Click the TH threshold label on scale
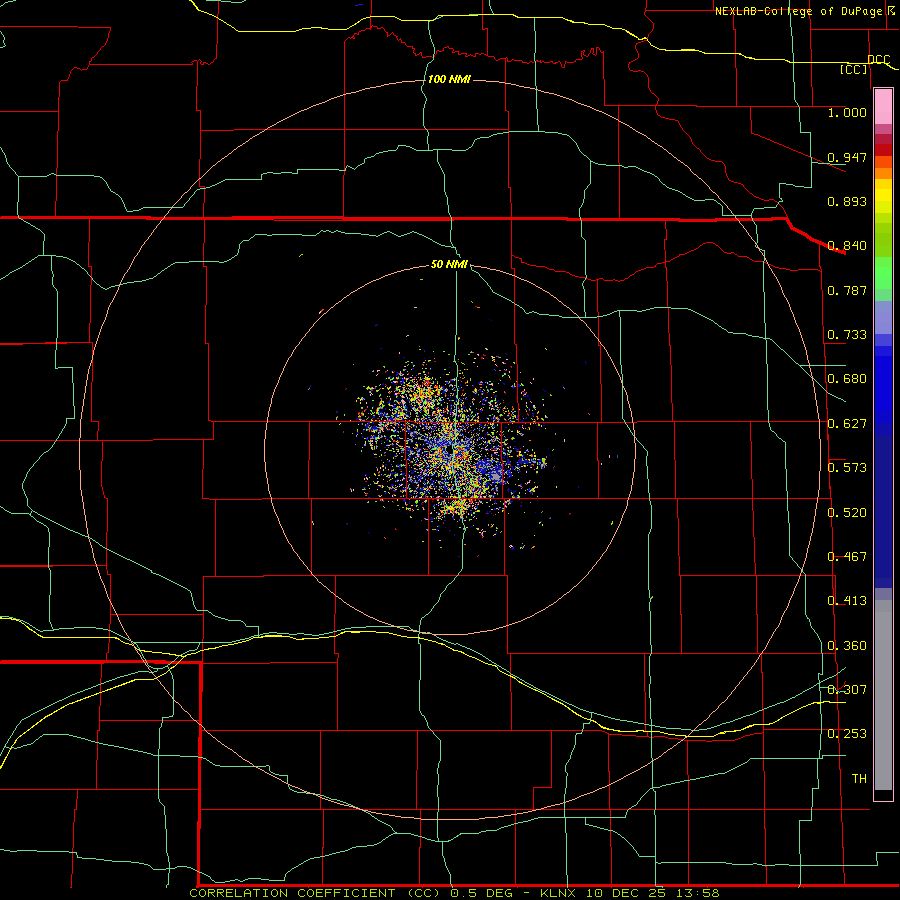 coord(859,779)
